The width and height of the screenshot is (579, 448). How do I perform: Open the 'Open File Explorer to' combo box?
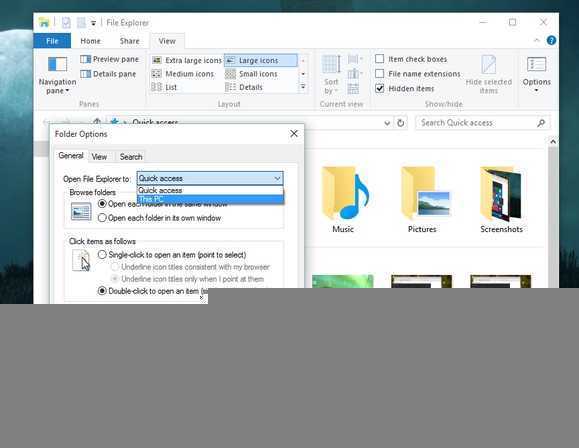tap(210, 178)
